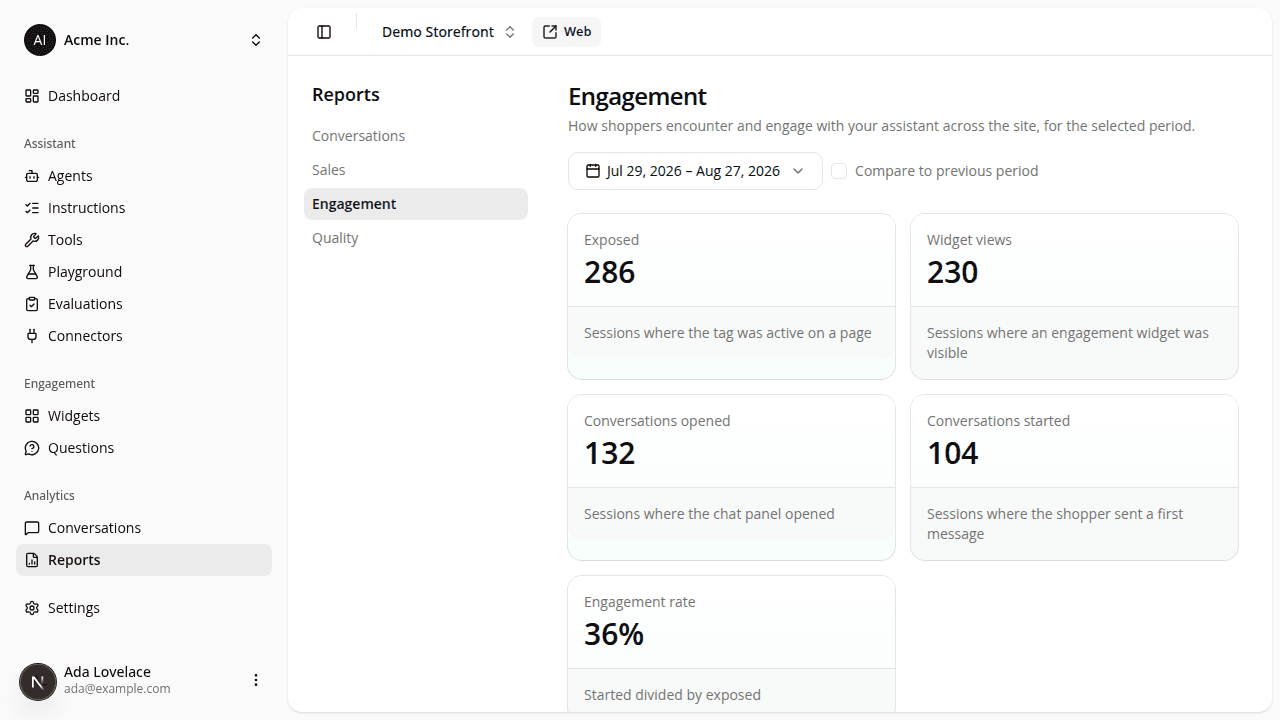This screenshot has height=720, width=1280.
Task: Click the Dashboard grid icon
Action: (x=32, y=96)
